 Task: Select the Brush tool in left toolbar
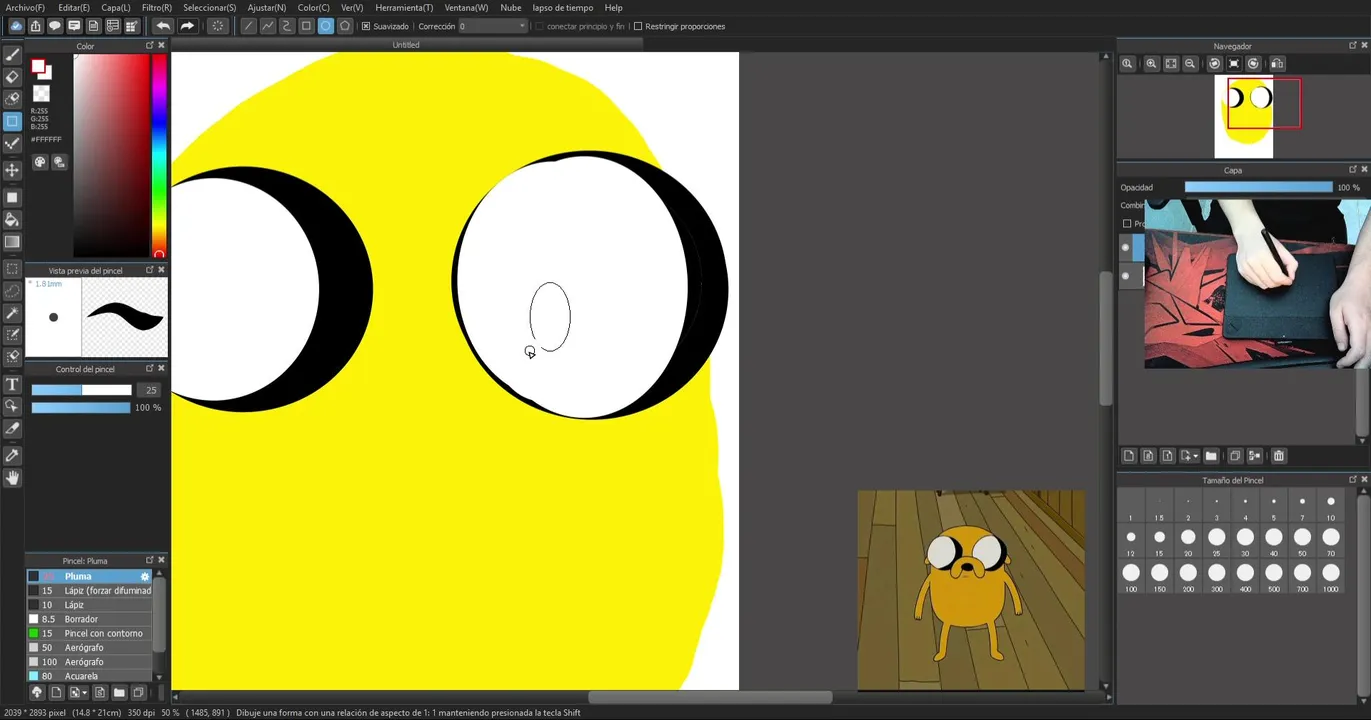click(x=12, y=55)
